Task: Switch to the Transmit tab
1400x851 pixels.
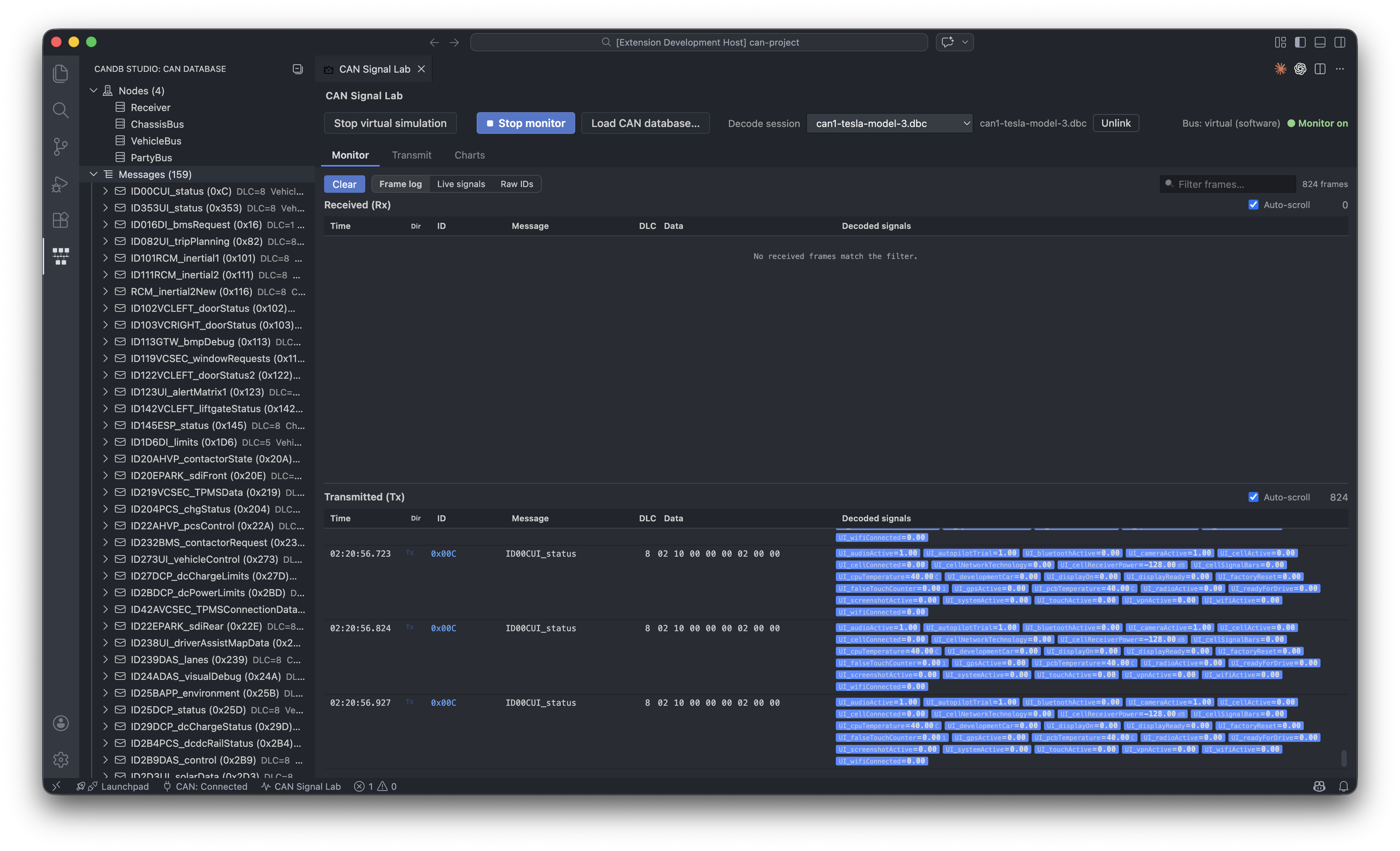Action: 411,155
